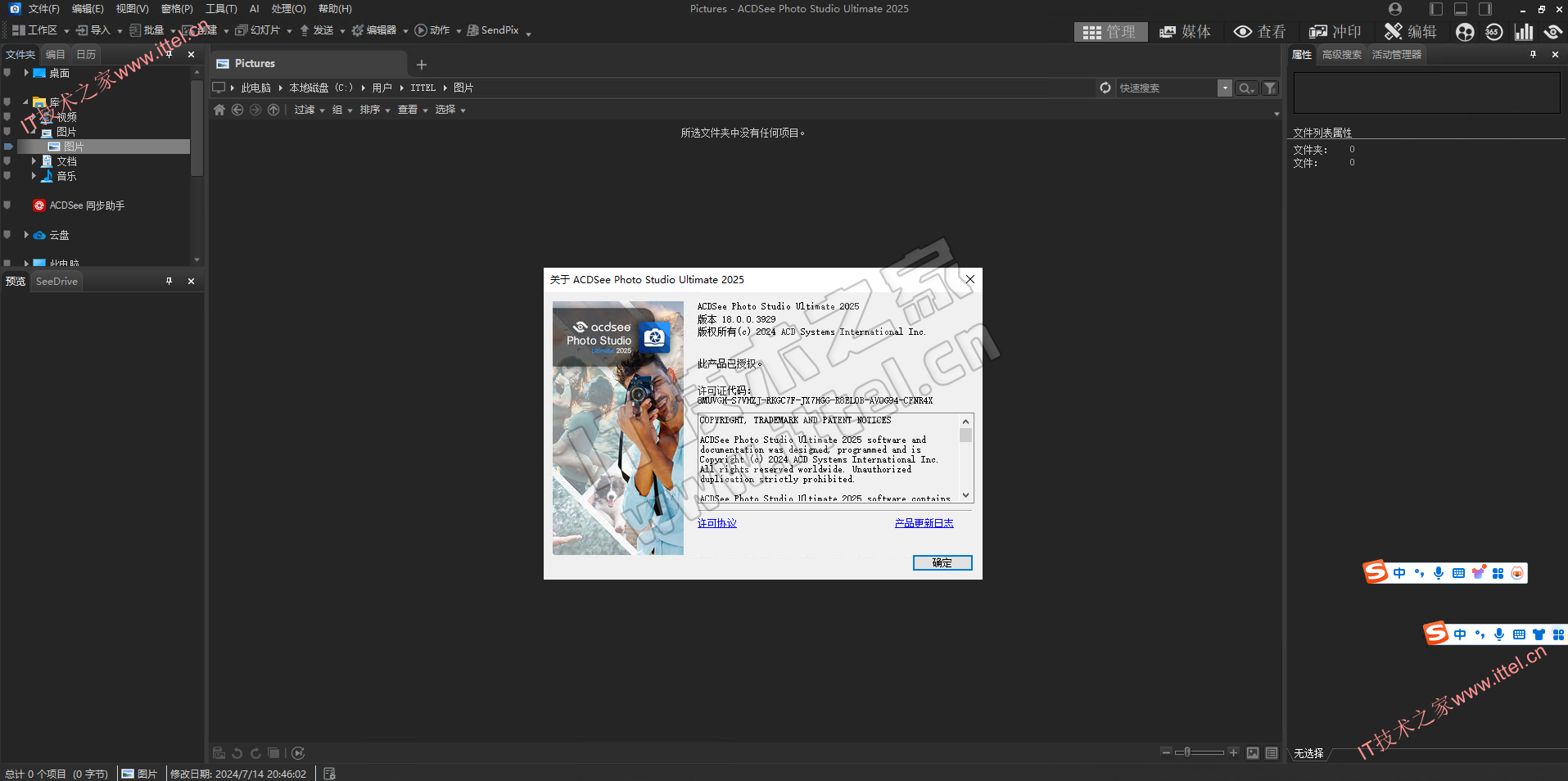Toggle easy-select marker for 桌面

point(7,73)
